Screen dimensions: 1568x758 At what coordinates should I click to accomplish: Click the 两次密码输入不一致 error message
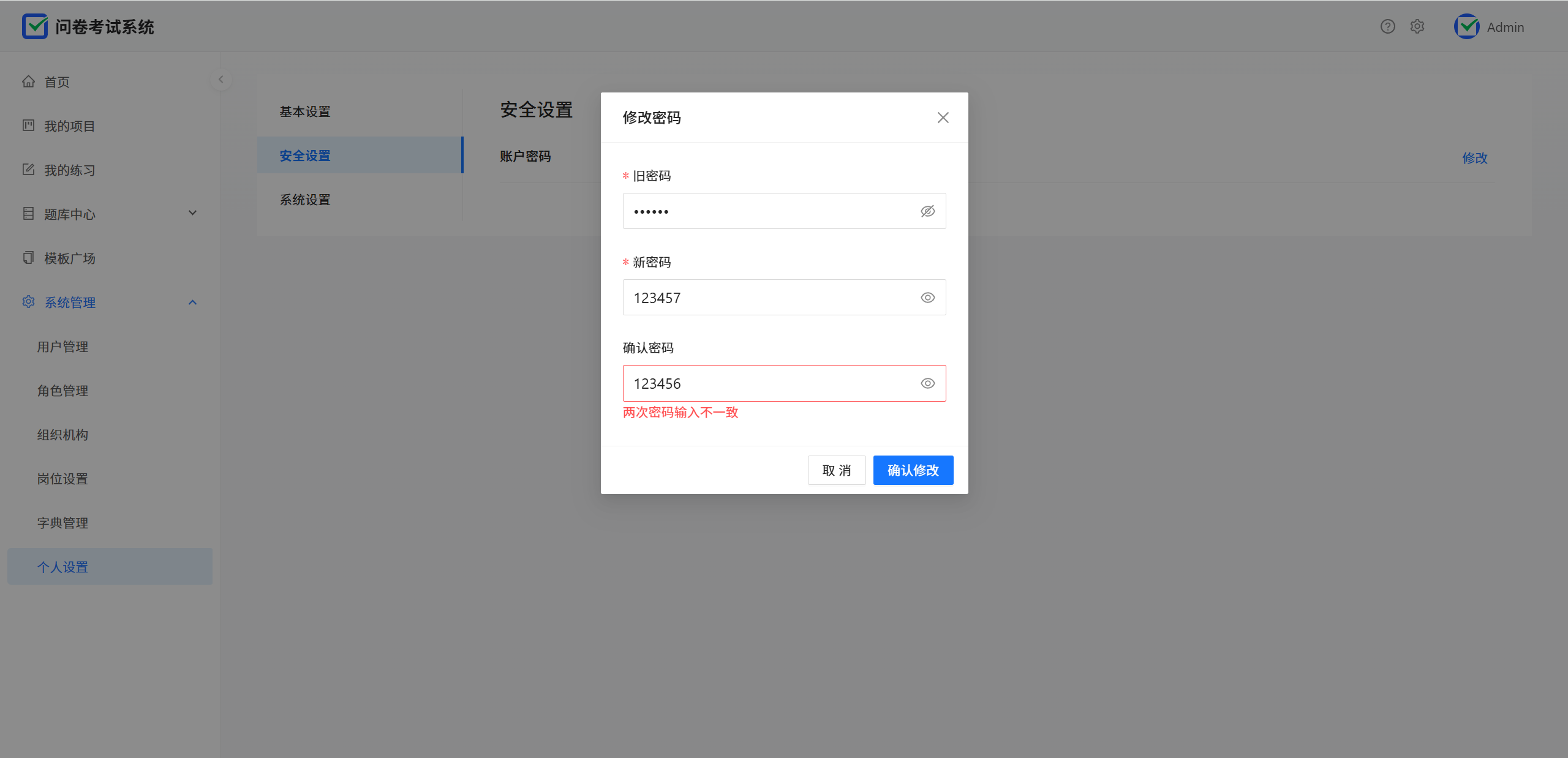(680, 412)
